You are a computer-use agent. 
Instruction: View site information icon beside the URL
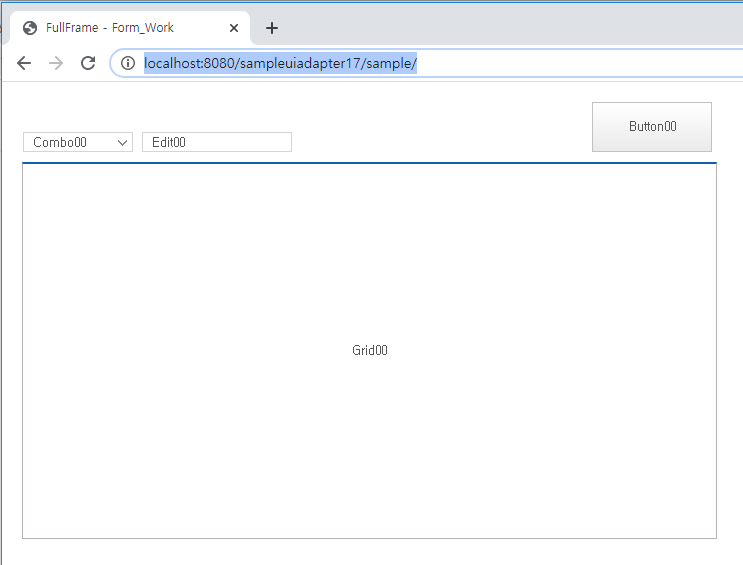point(128,63)
